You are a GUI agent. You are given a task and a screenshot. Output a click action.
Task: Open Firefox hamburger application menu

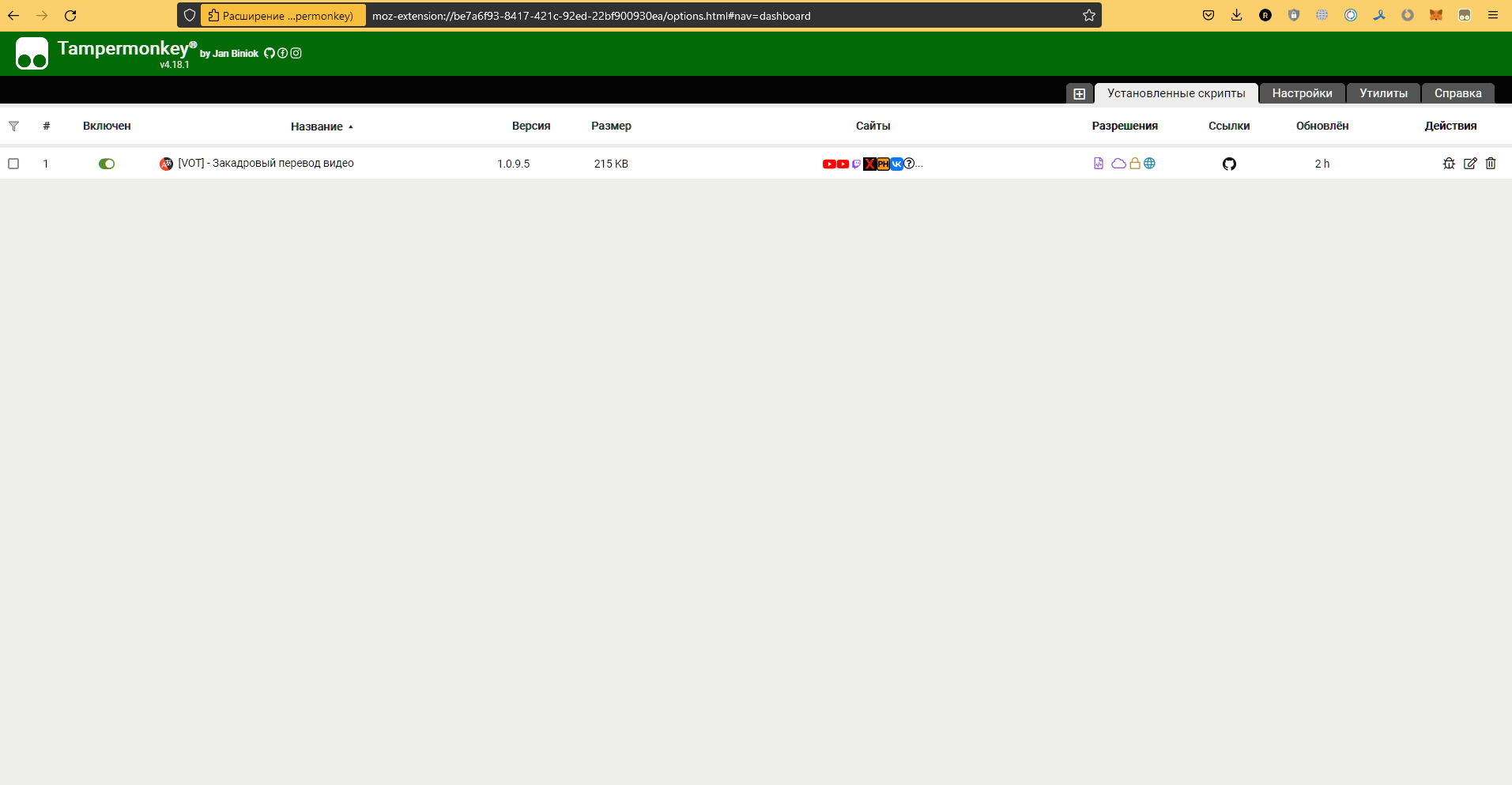(x=1493, y=15)
